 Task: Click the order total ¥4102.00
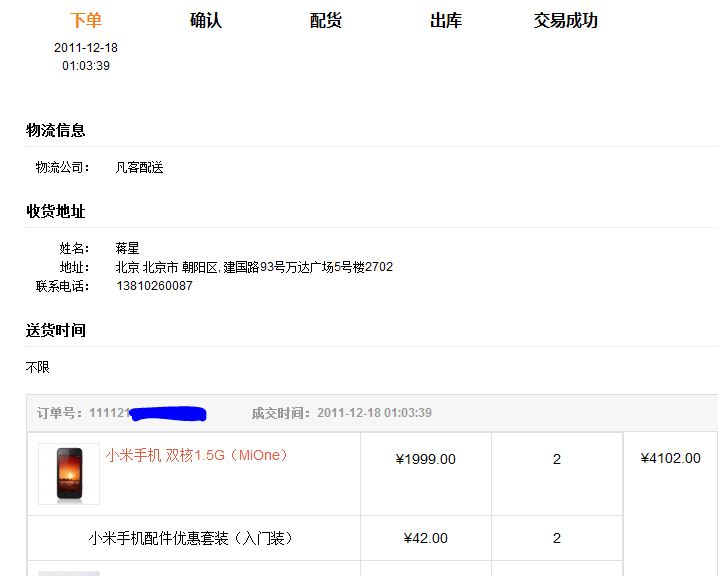click(x=670, y=458)
